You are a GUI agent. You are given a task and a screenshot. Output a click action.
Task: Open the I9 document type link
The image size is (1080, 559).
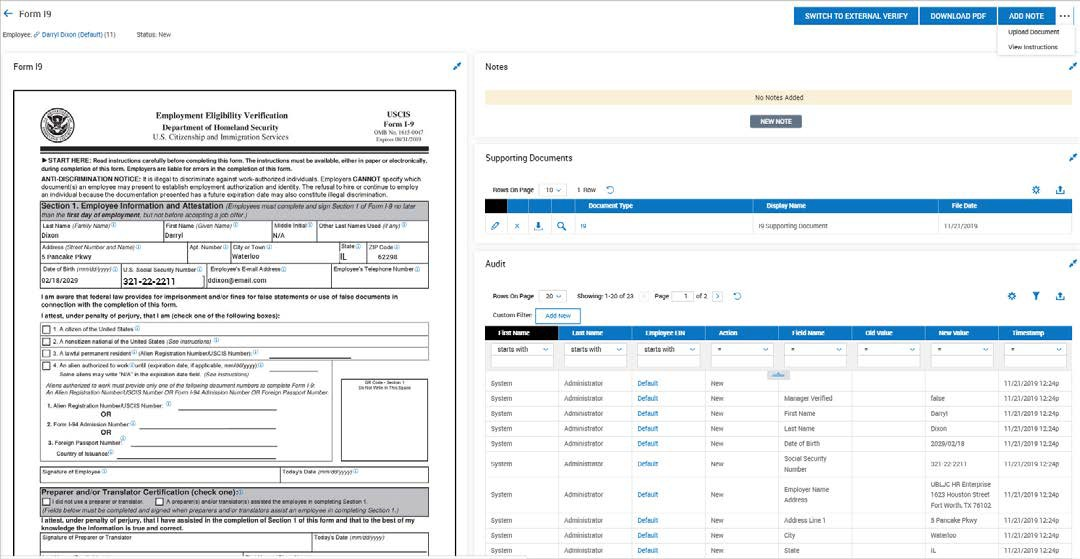583,226
